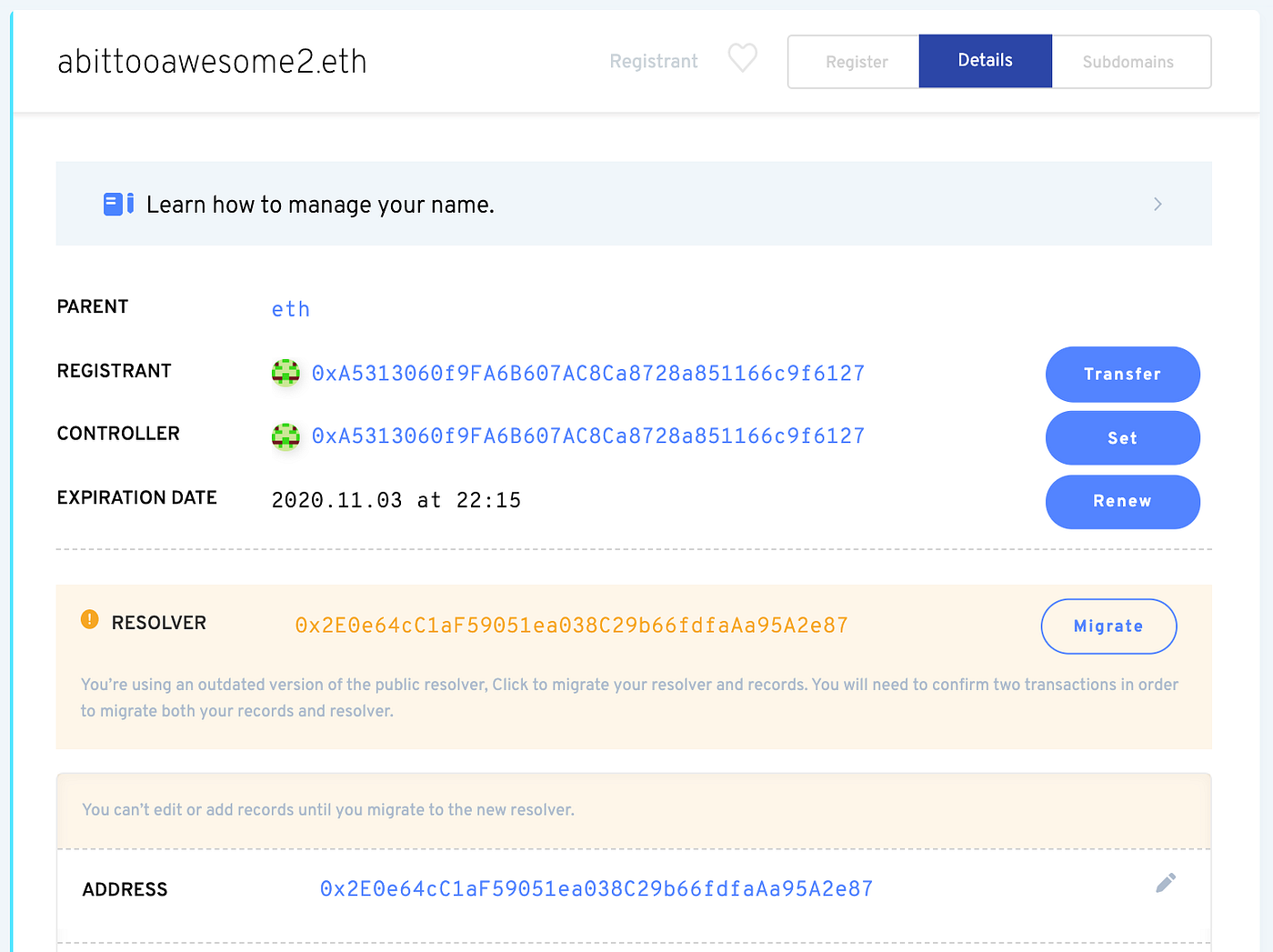This screenshot has height=952, width=1273.
Task: Click the abittooawesome2.eth name heading
Action: (212, 62)
